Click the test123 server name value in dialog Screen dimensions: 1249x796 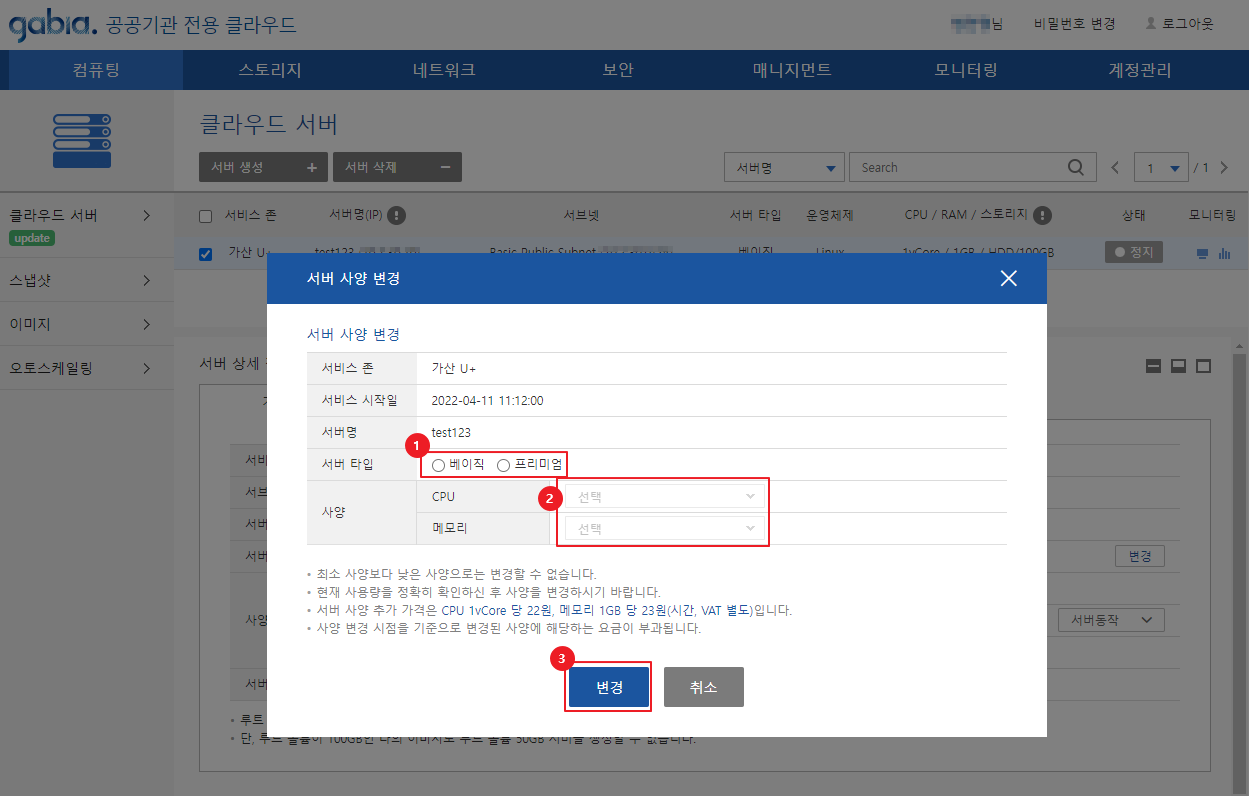(x=451, y=432)
